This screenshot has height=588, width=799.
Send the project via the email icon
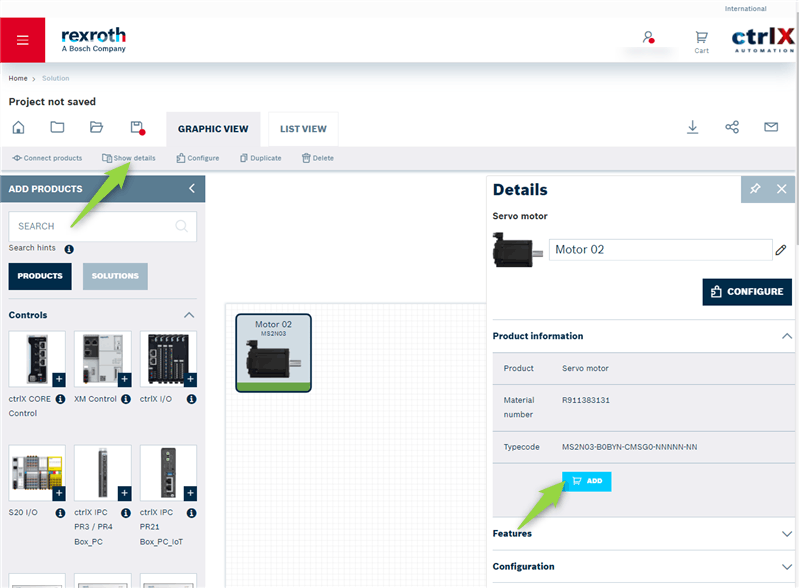pyautogui.click(x=771, y=127)
